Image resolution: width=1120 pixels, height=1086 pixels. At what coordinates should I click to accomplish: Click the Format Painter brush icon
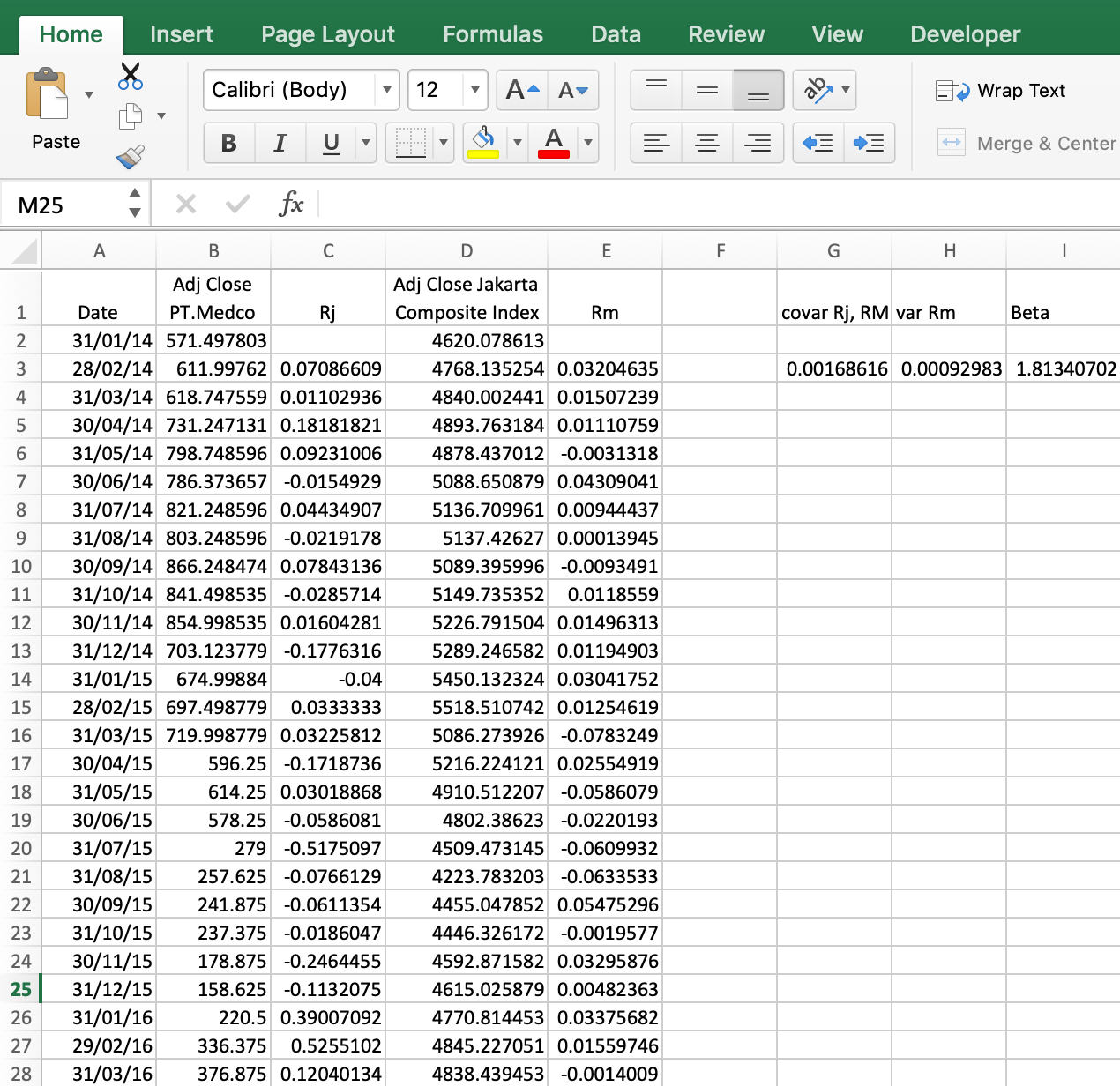(131, 157)
